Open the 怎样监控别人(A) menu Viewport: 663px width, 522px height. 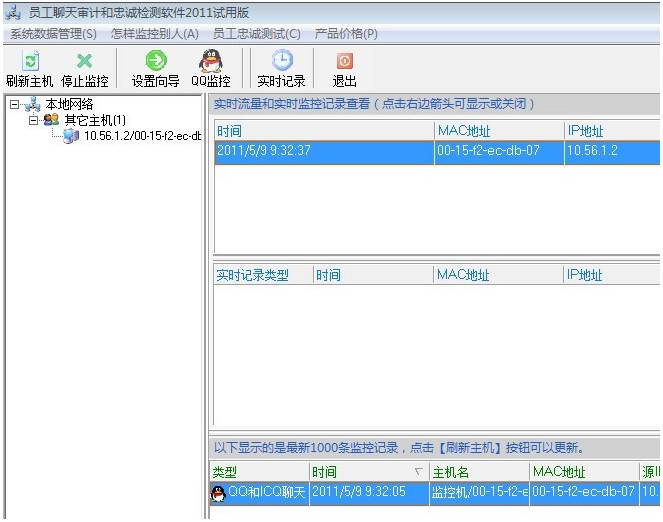(155, 34)
